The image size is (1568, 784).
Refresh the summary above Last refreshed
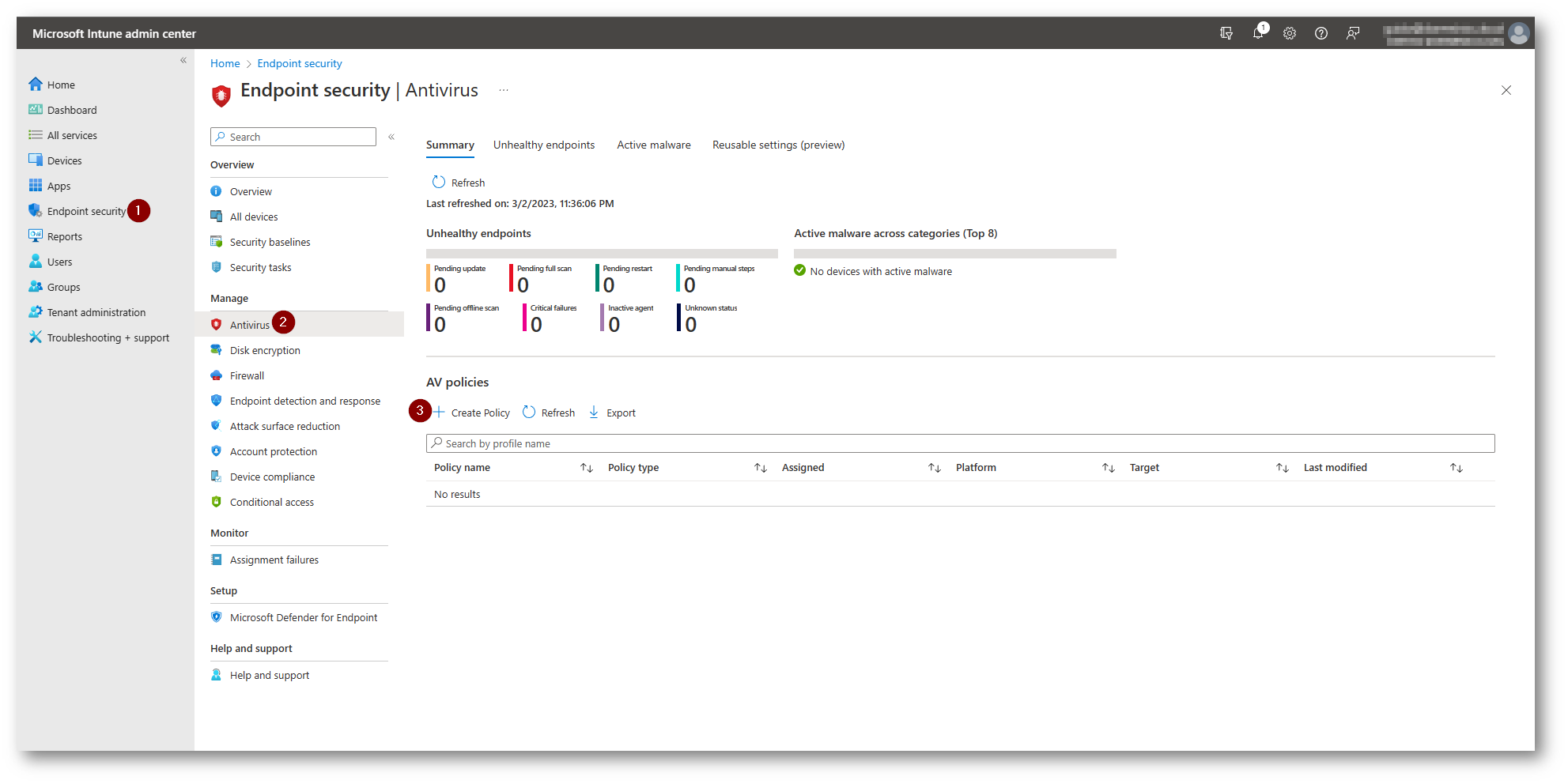459,183
